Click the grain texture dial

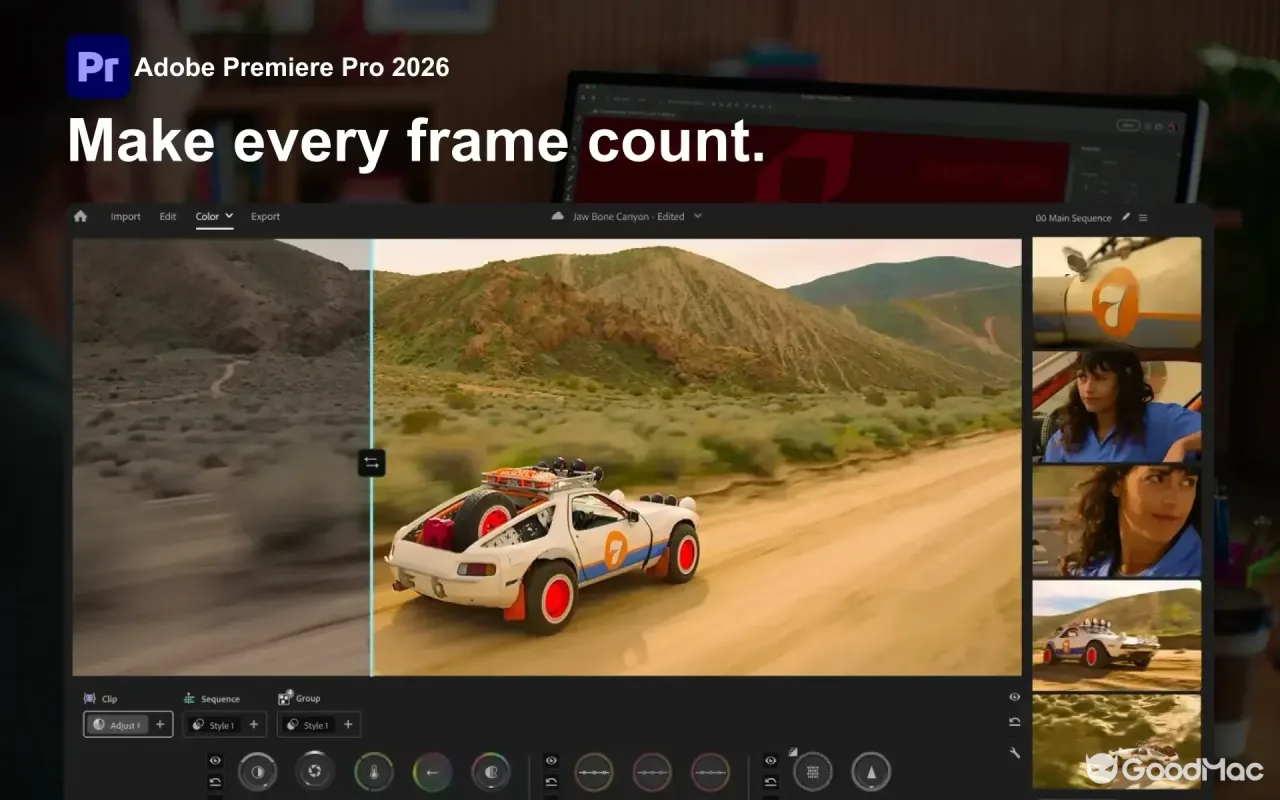click(x=812, y=772)
